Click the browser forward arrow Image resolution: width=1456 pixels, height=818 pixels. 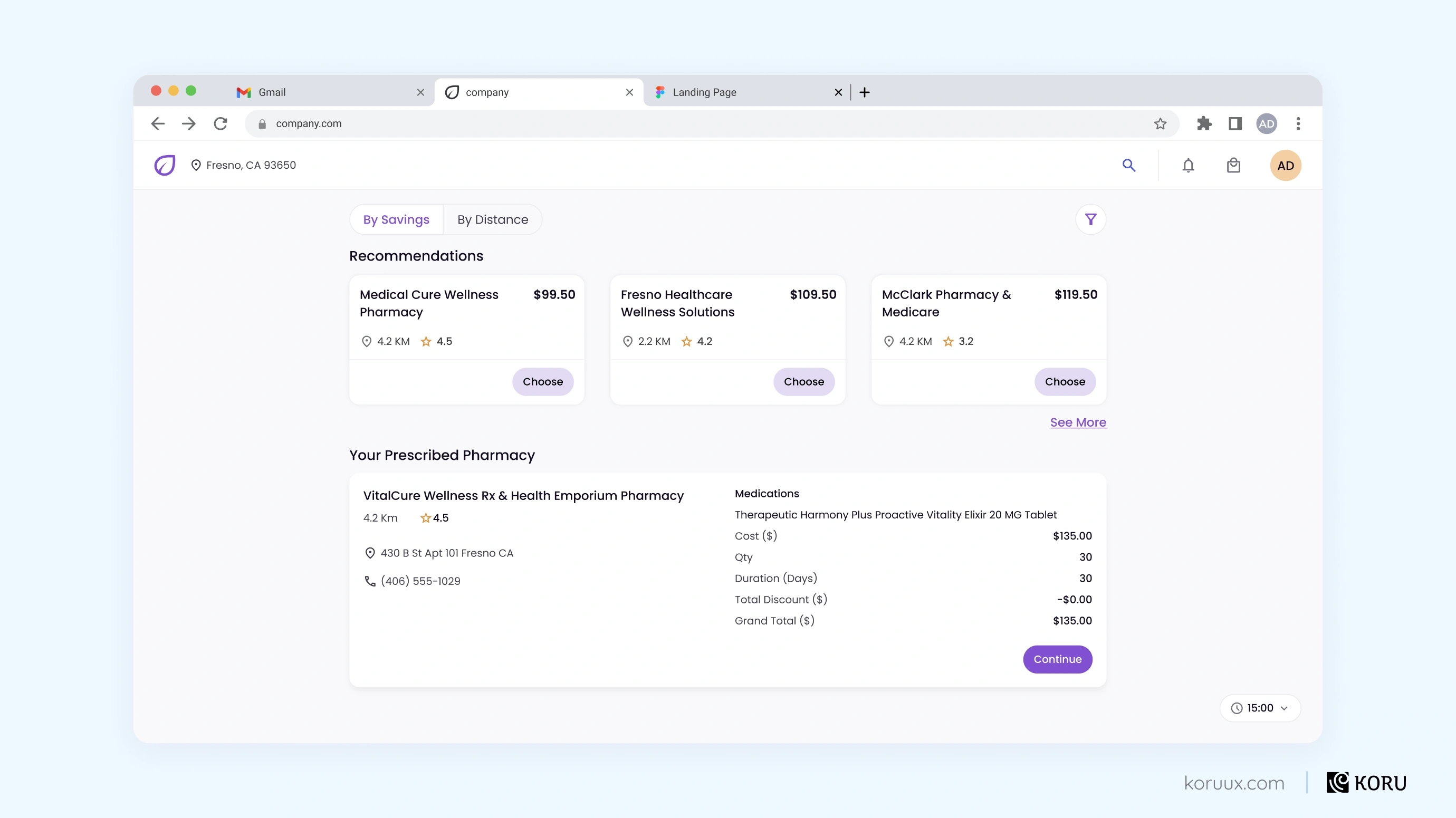tap(189, 124)
